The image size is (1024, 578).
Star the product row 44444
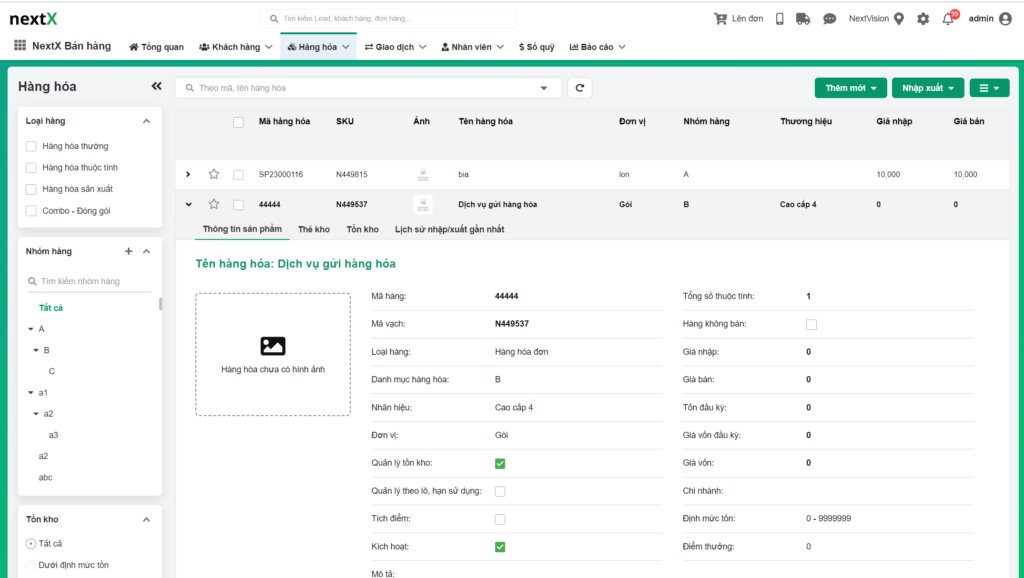coord(213,204)
